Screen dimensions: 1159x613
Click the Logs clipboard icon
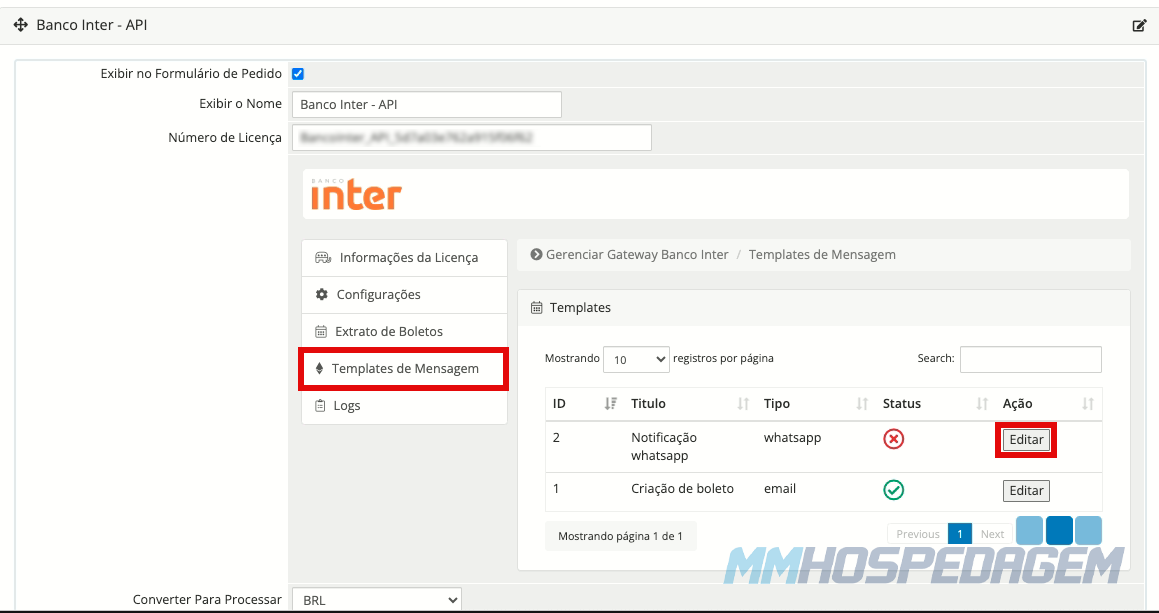pyautogui.click(x=320, y=405)
